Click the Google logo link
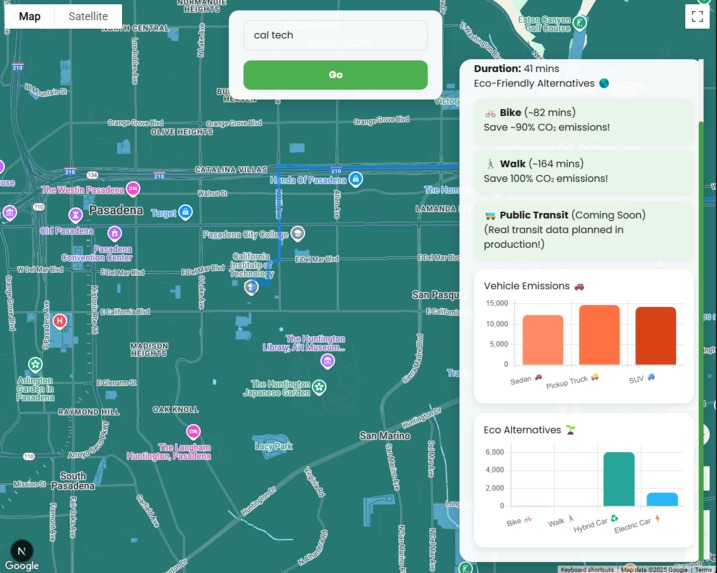The height and width of the screenshot is (573, 717). [22, 566]
